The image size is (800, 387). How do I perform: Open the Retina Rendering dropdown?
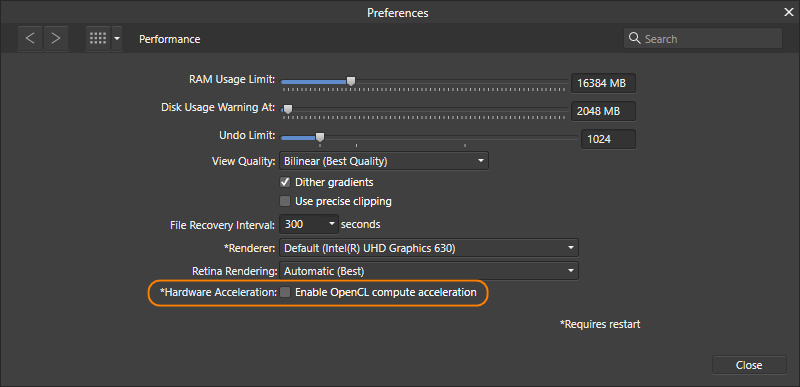pyautogui.click(x=429, y=271)
